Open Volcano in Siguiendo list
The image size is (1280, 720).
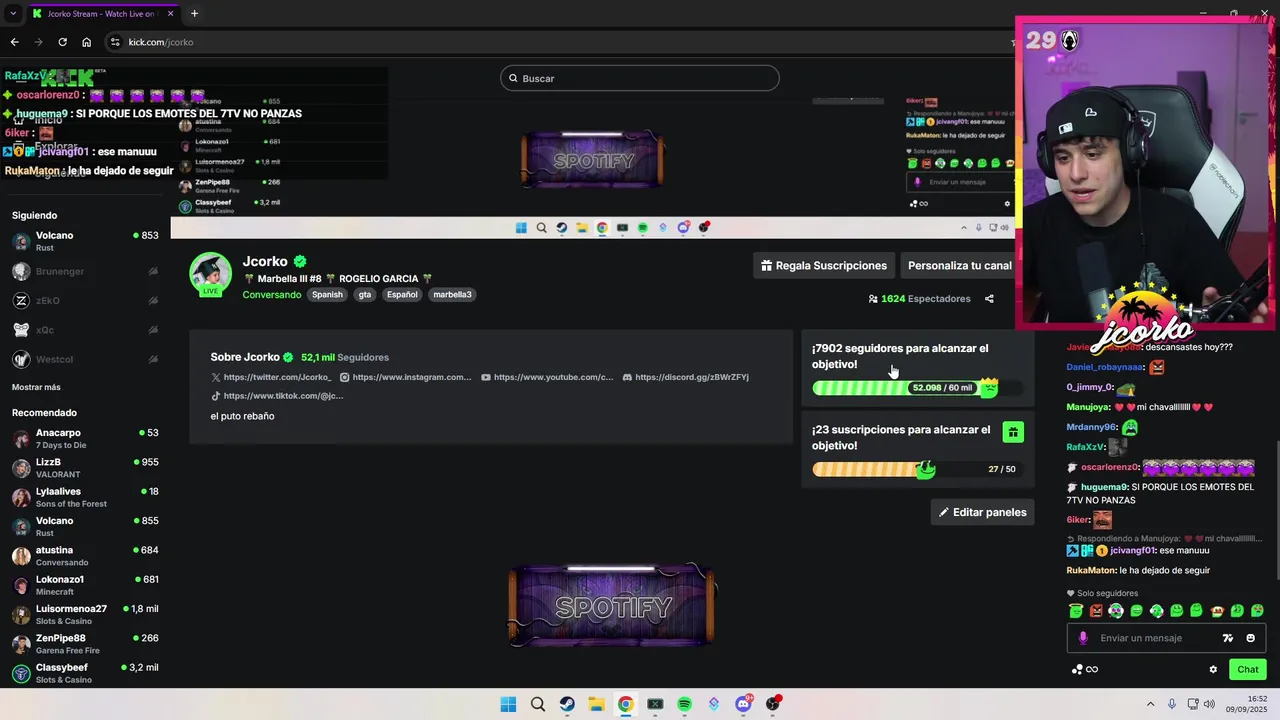[85, 241]
